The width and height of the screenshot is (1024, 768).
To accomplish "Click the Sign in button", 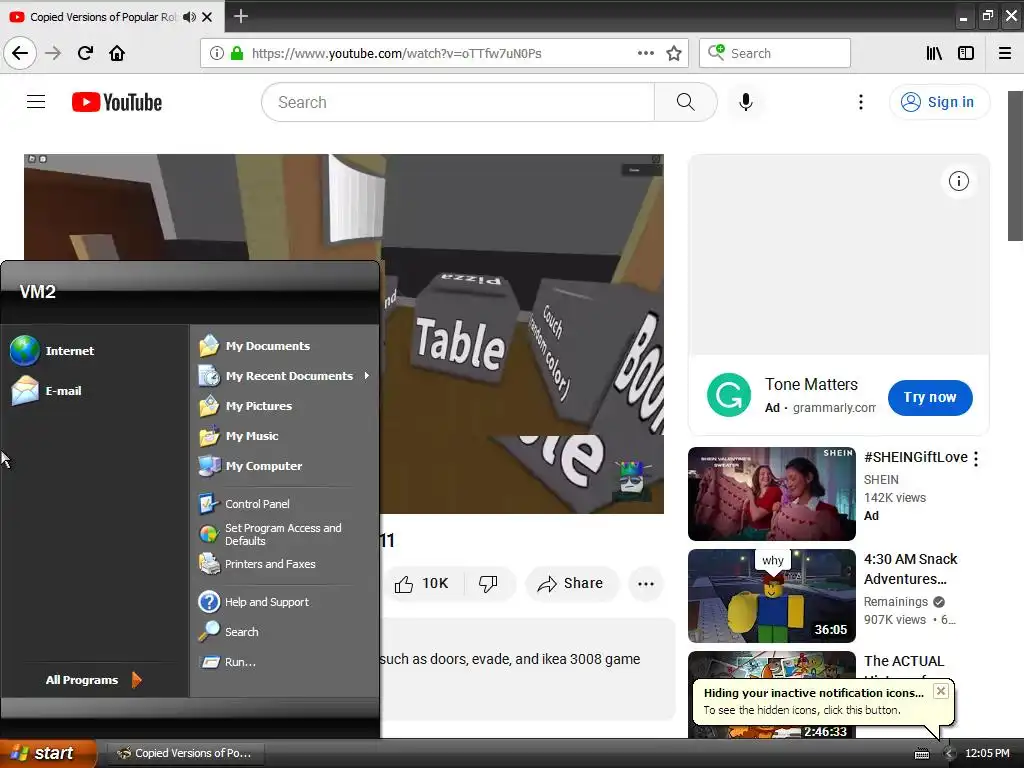I will coord(939,102).
